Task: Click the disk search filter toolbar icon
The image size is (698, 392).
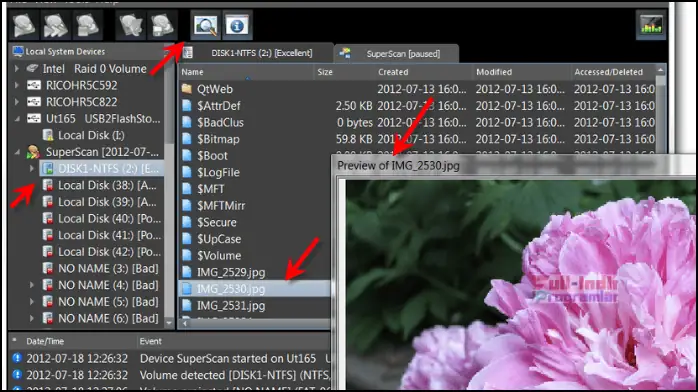Action: pyautogui.click(x=130, y=26)
